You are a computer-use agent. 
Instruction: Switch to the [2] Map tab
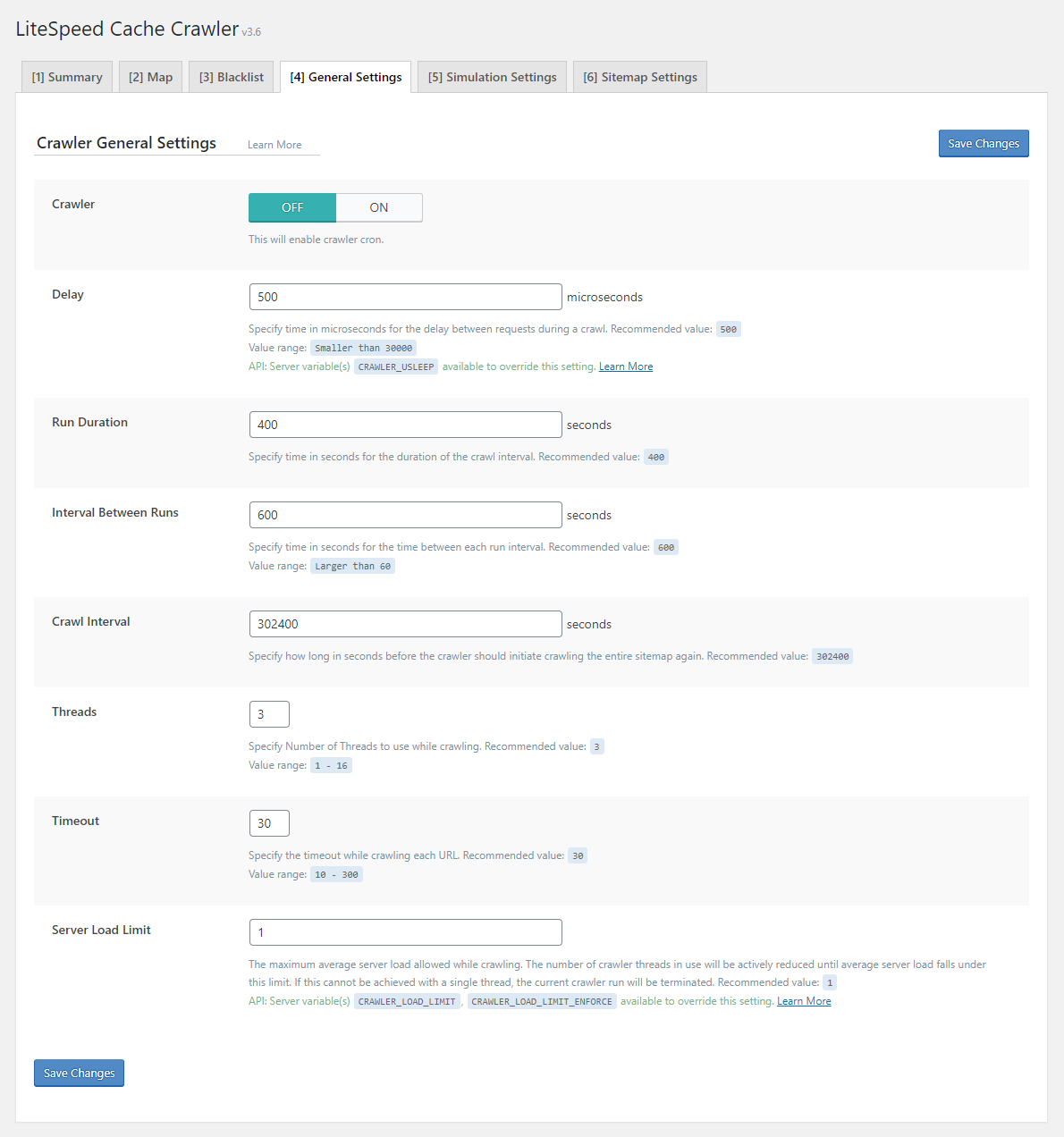tap(150, 77)
